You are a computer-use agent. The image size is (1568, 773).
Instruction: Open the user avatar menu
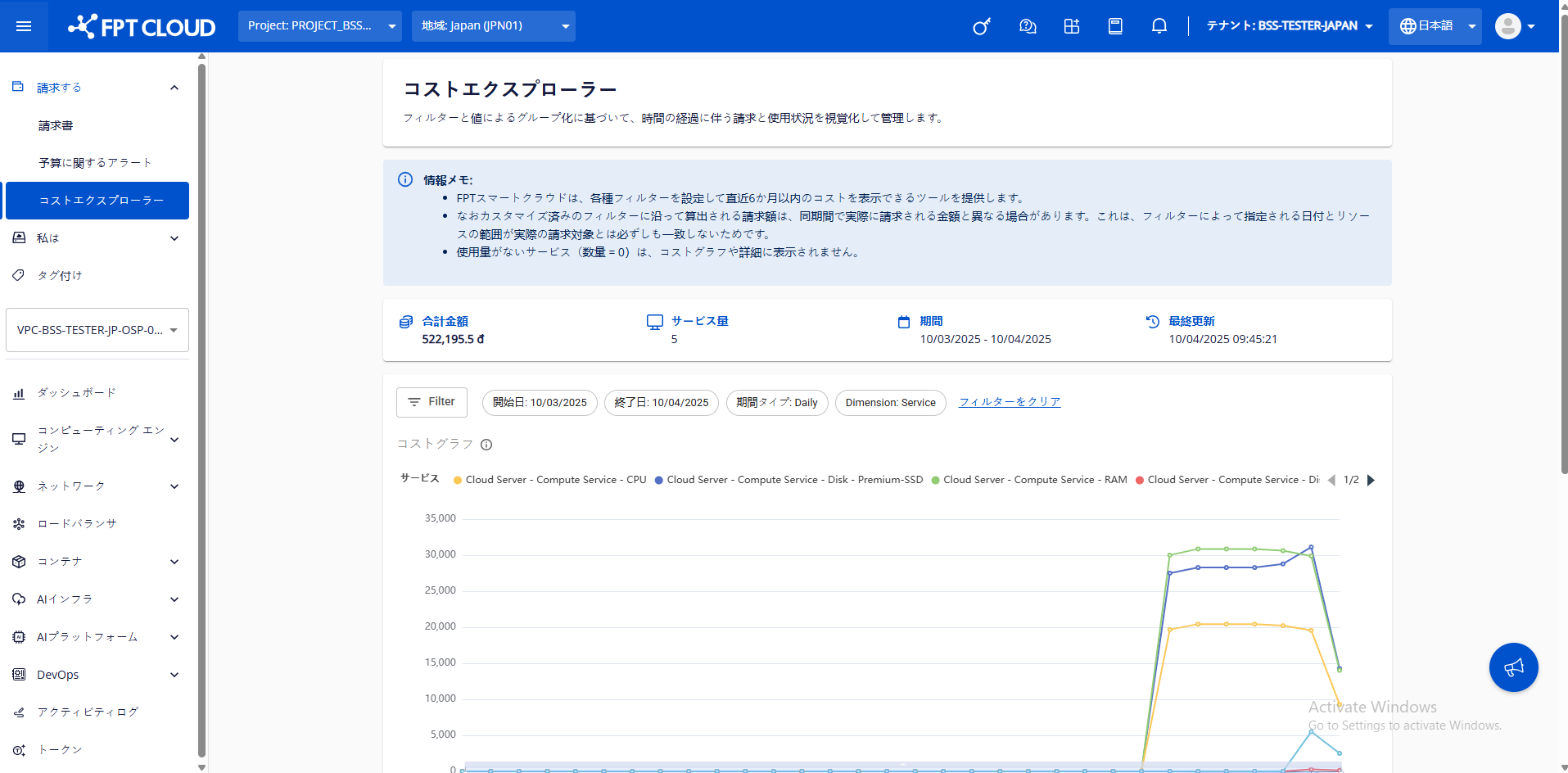click(x=1515, y=26)
